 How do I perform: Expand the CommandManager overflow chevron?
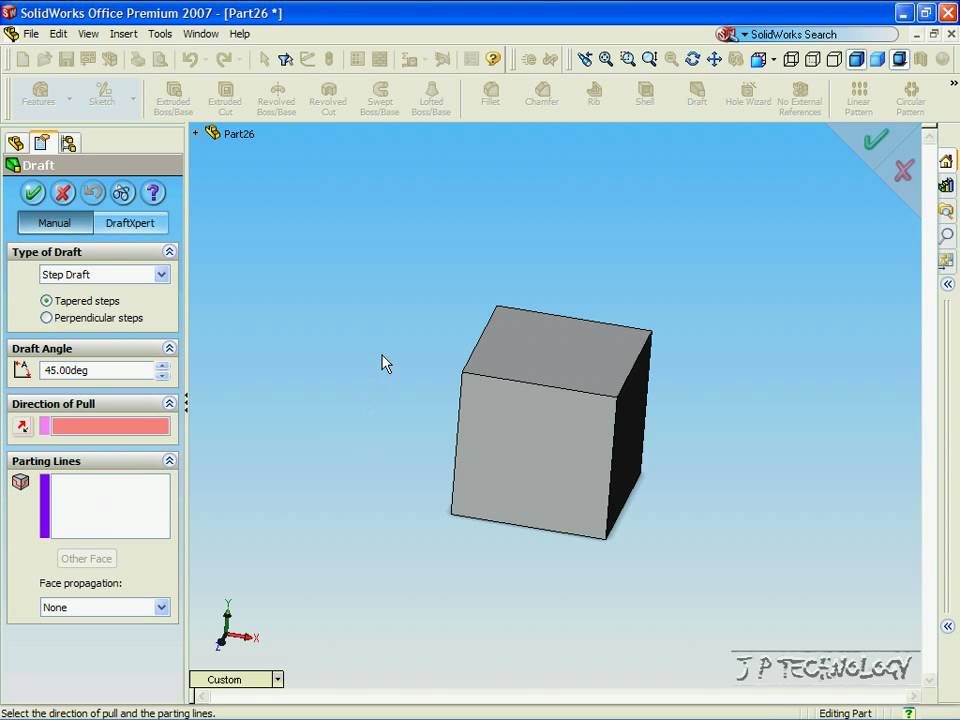point(953,83)
